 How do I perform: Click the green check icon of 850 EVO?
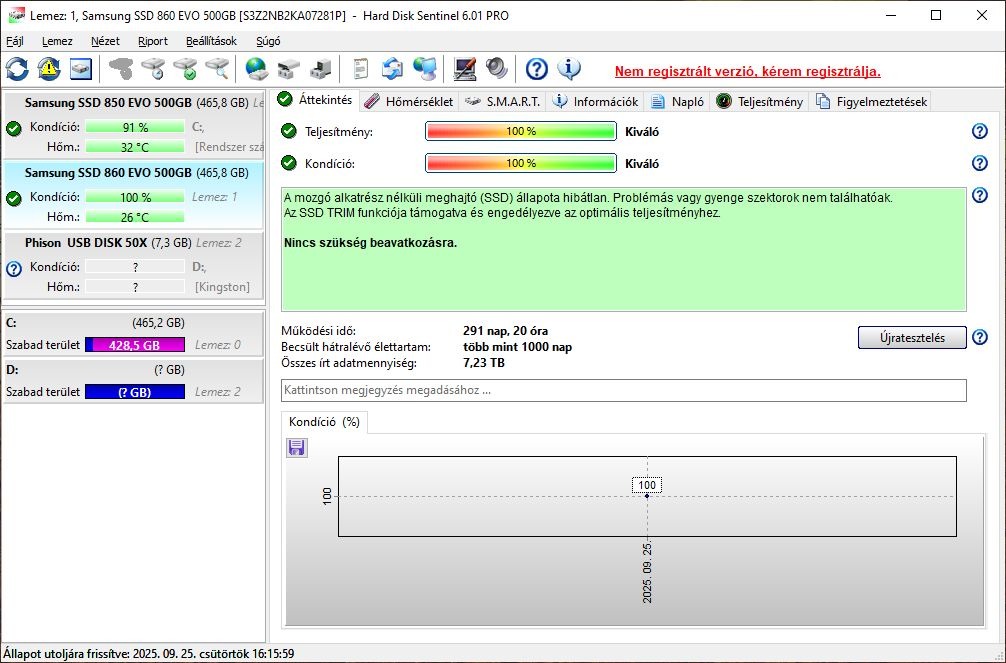click(13, 128)
